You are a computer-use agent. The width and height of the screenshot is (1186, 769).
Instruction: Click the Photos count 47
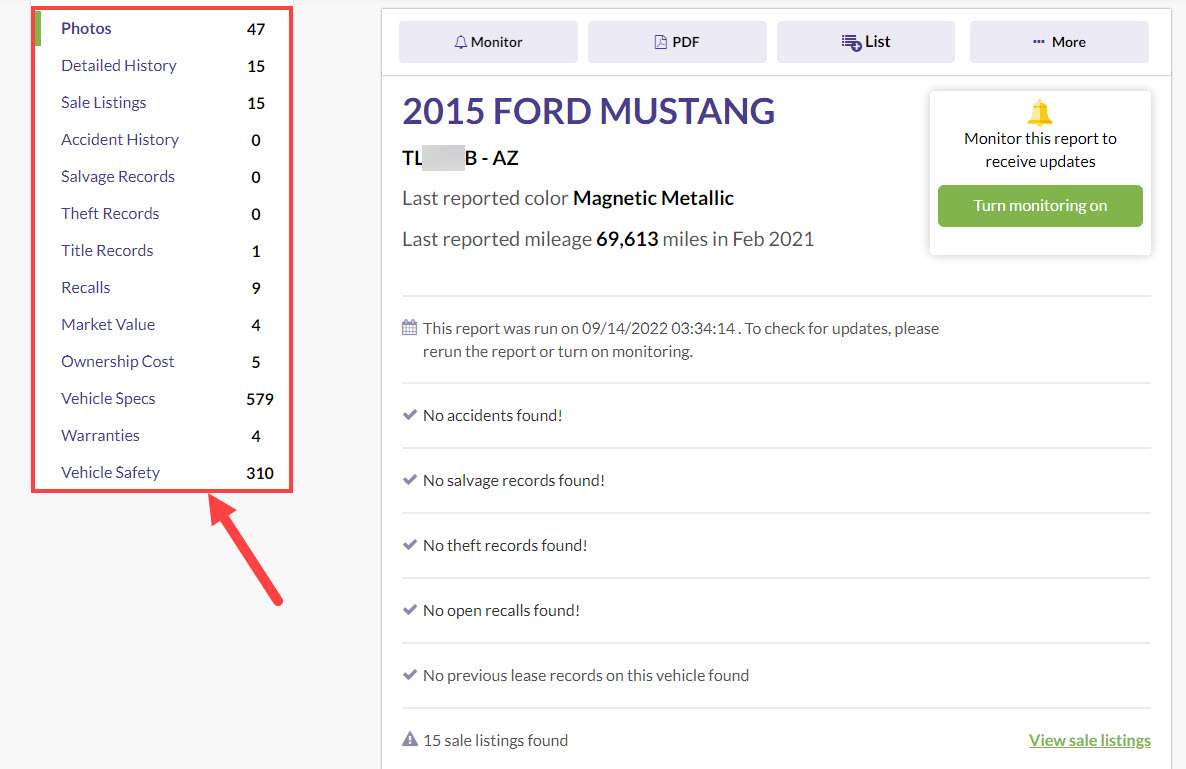[x=256, y=29]
